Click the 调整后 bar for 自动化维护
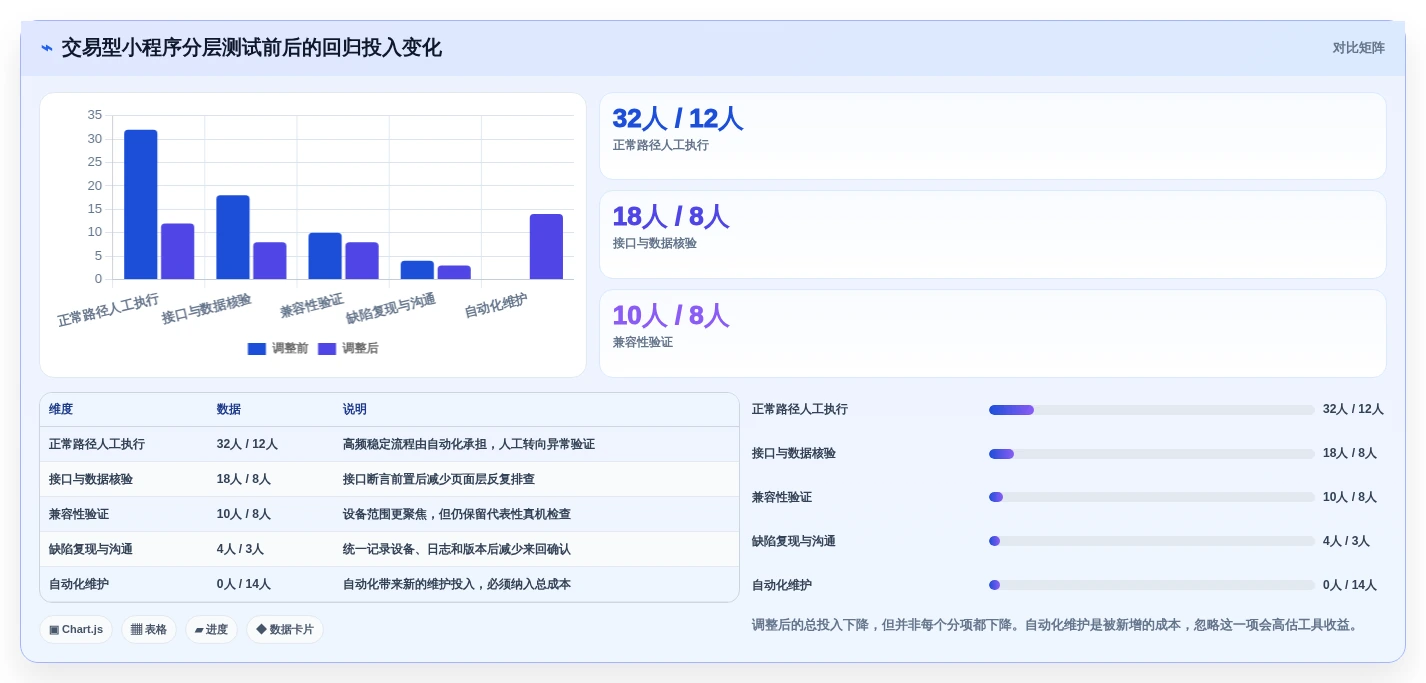 546,246
